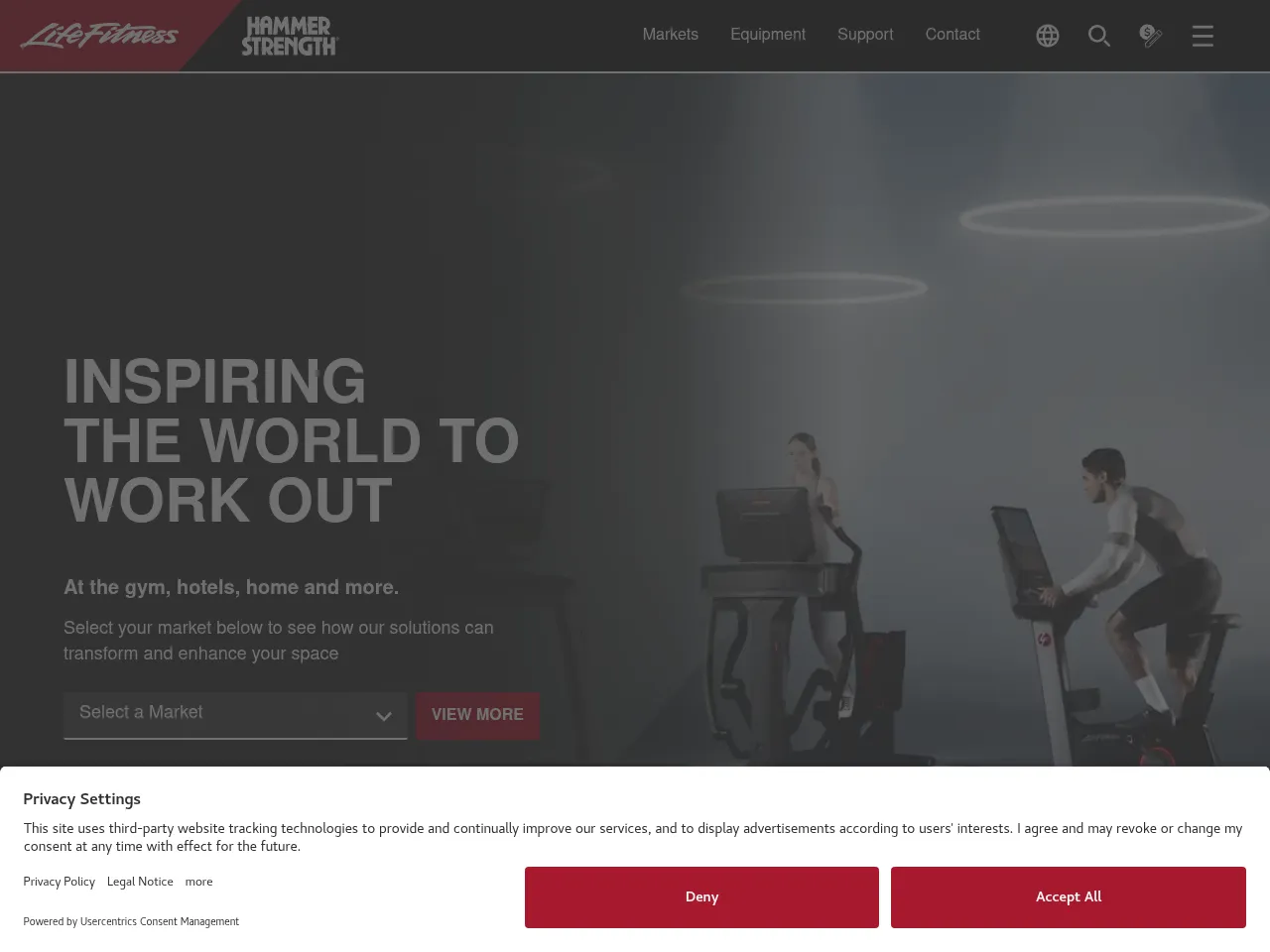Open the request quote pencil icon

pyautogui.click(x=1151, y=36)
